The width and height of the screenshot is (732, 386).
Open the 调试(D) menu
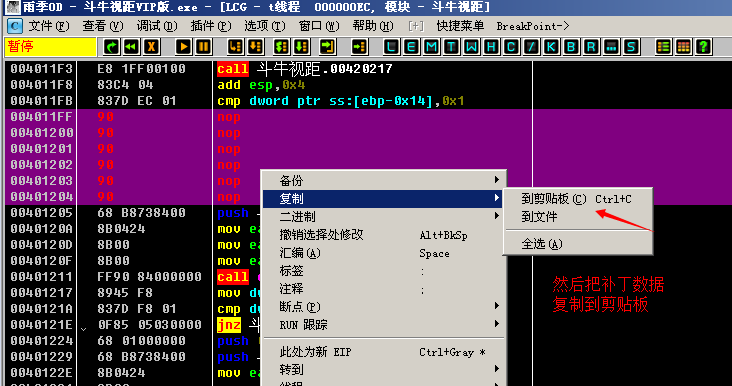(157, 26)
